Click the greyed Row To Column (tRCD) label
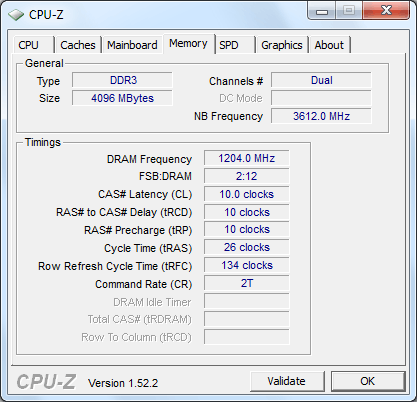Image resolution: width=417 pixels, height=402 pixels. (x=136, y=338)
